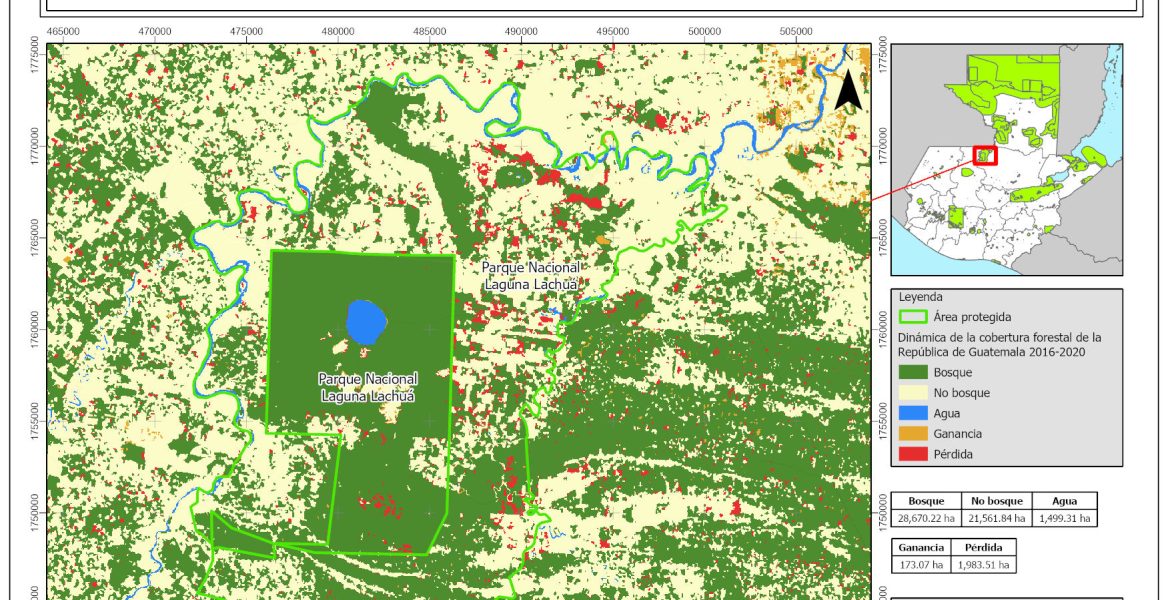Click the blue Laguna Lachuá lake on map
The image size is (1170, 600).
coord(367,322)
